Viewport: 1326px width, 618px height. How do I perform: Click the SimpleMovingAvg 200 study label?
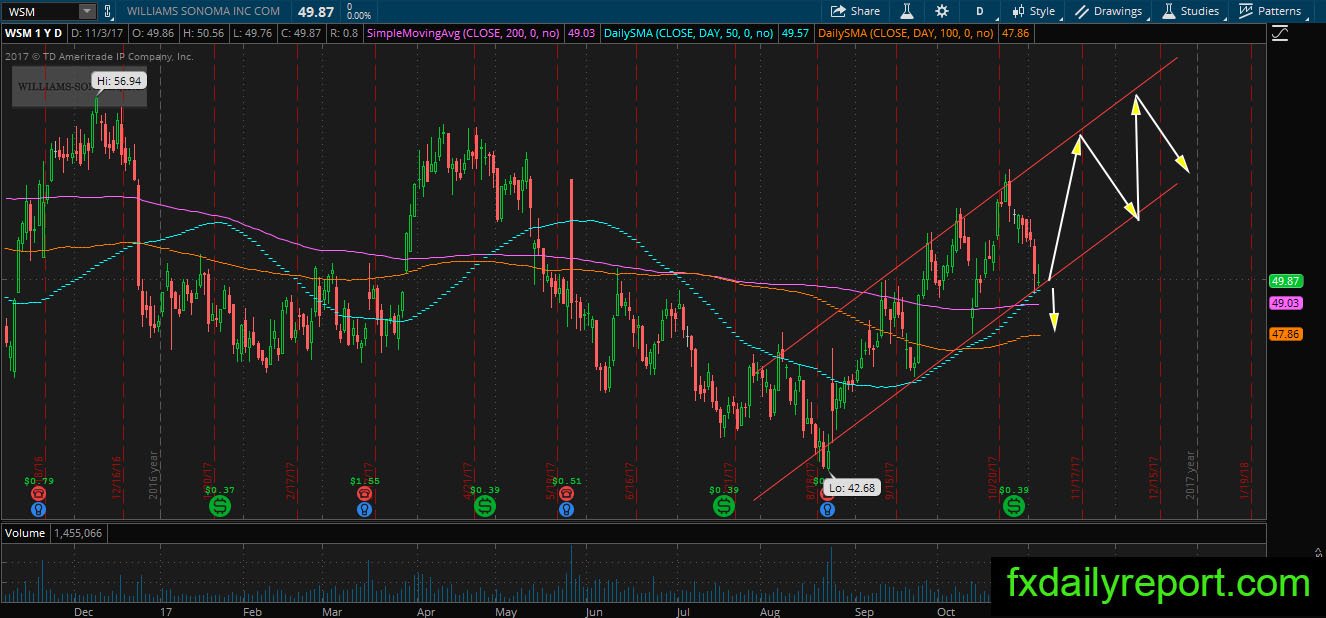click(x=462, y=34)
